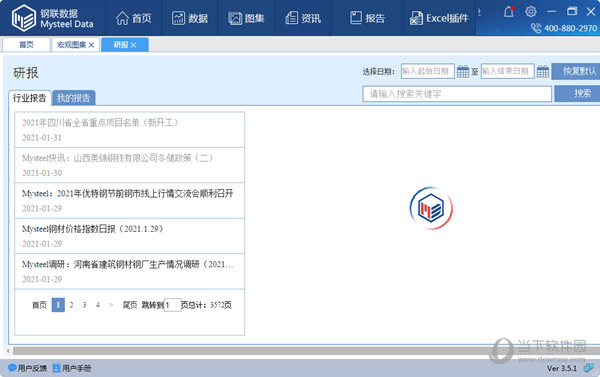Open settings gear icon

point(530,11)
